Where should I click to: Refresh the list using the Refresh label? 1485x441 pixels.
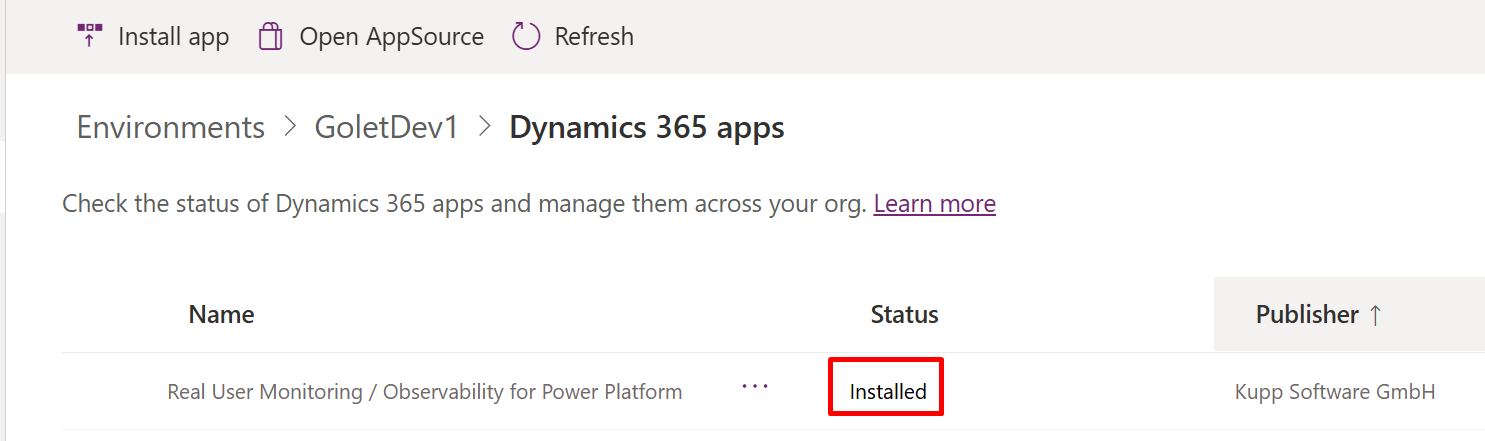594,37
